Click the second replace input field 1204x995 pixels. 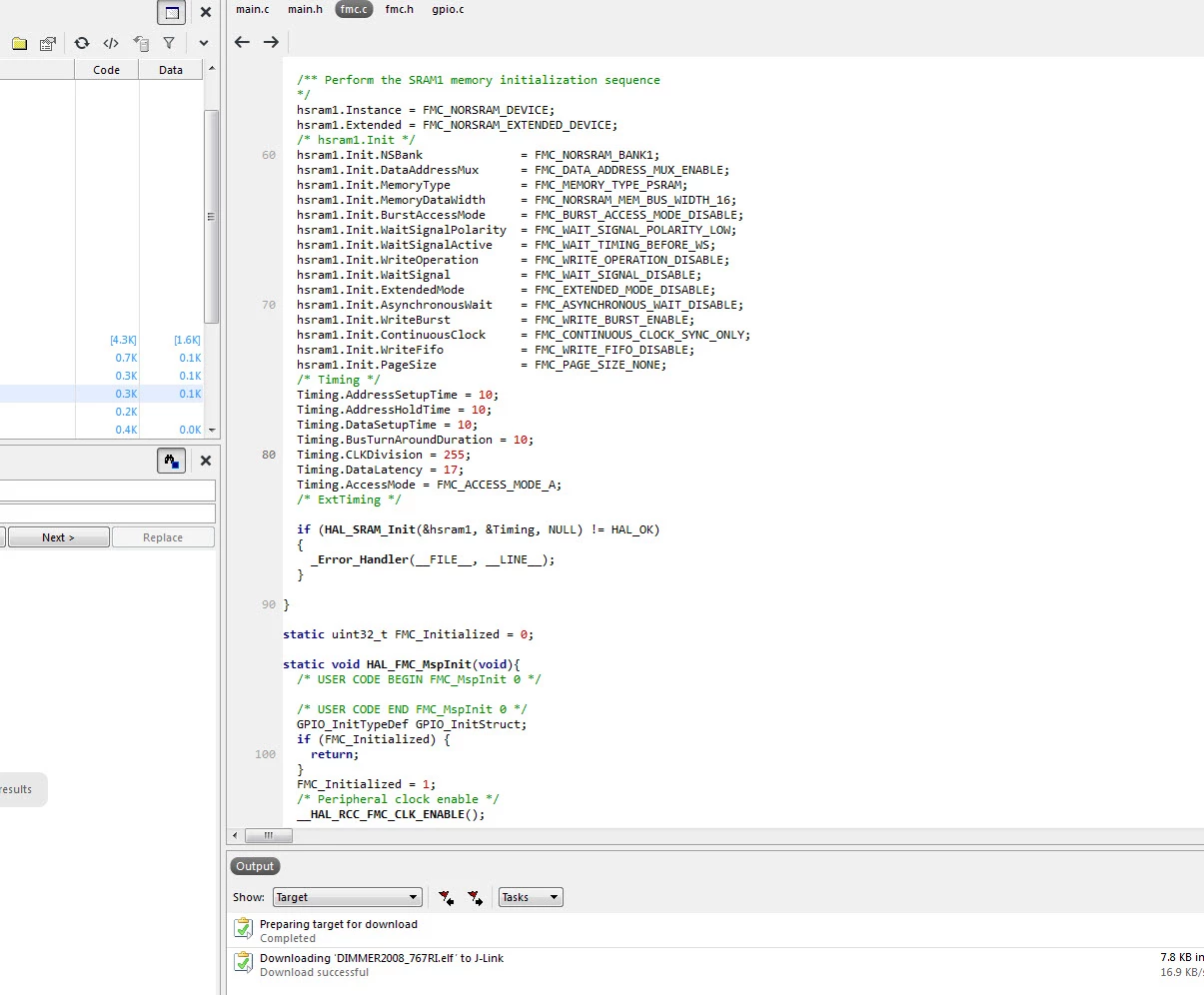click(108, 513)
